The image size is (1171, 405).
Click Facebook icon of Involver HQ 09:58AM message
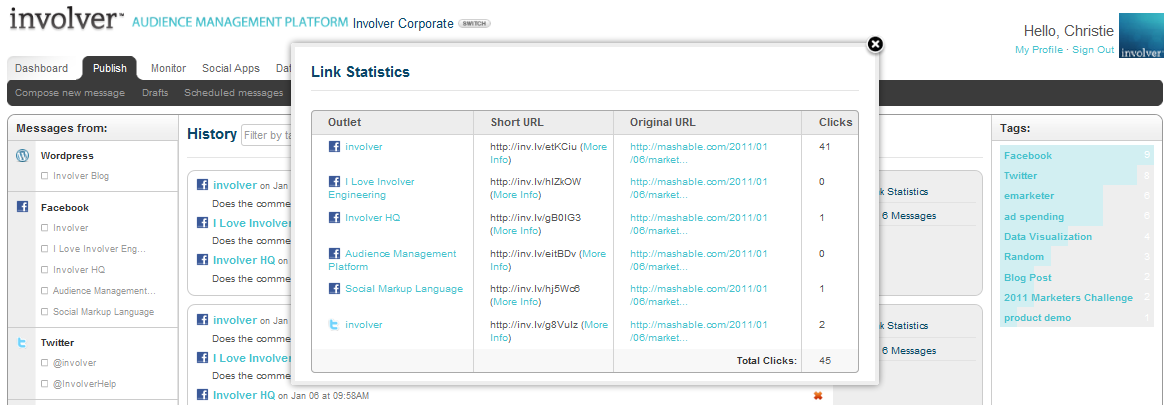coord(202,395)
